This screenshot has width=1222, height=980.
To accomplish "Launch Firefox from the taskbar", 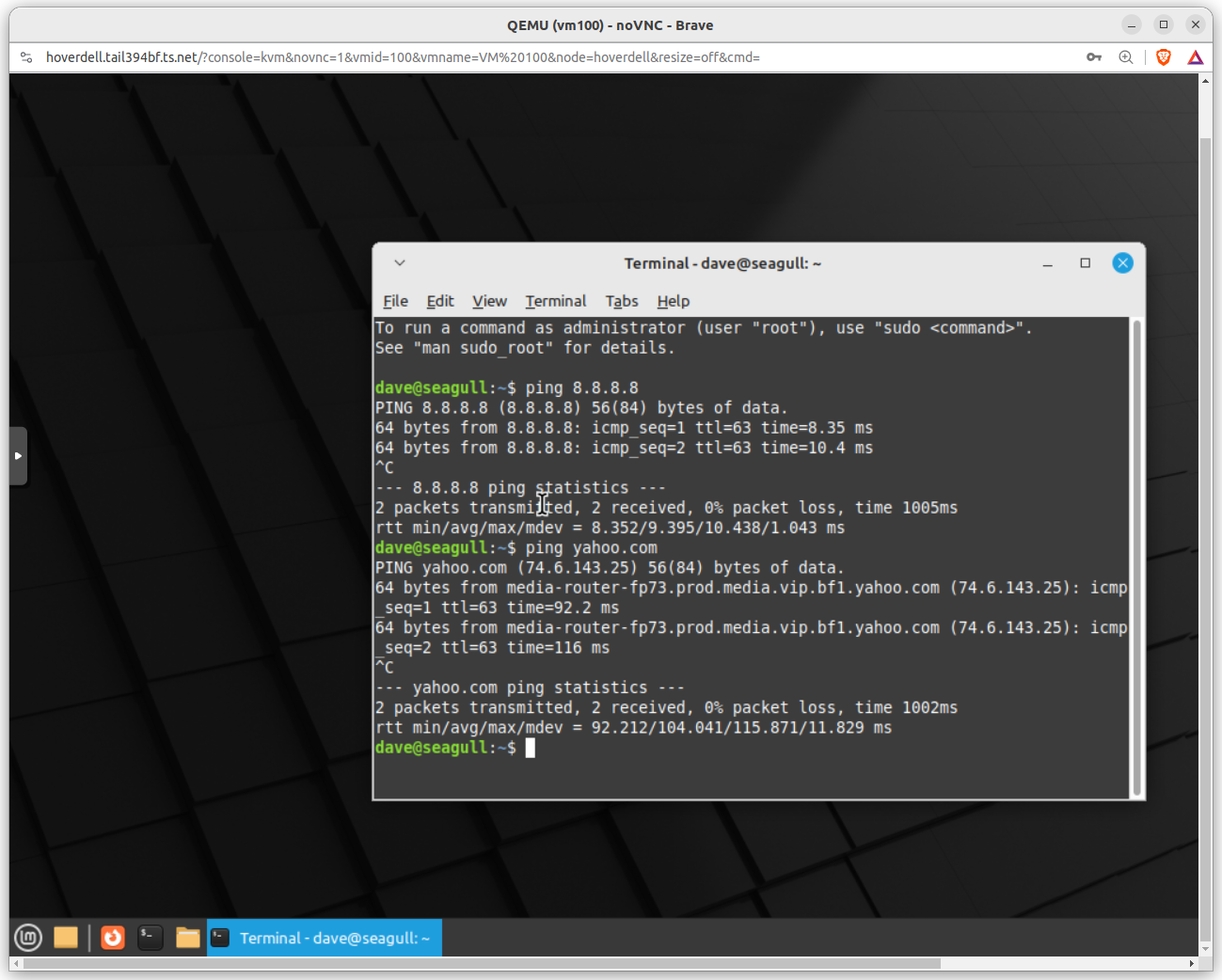I will (x=113, y=938).
